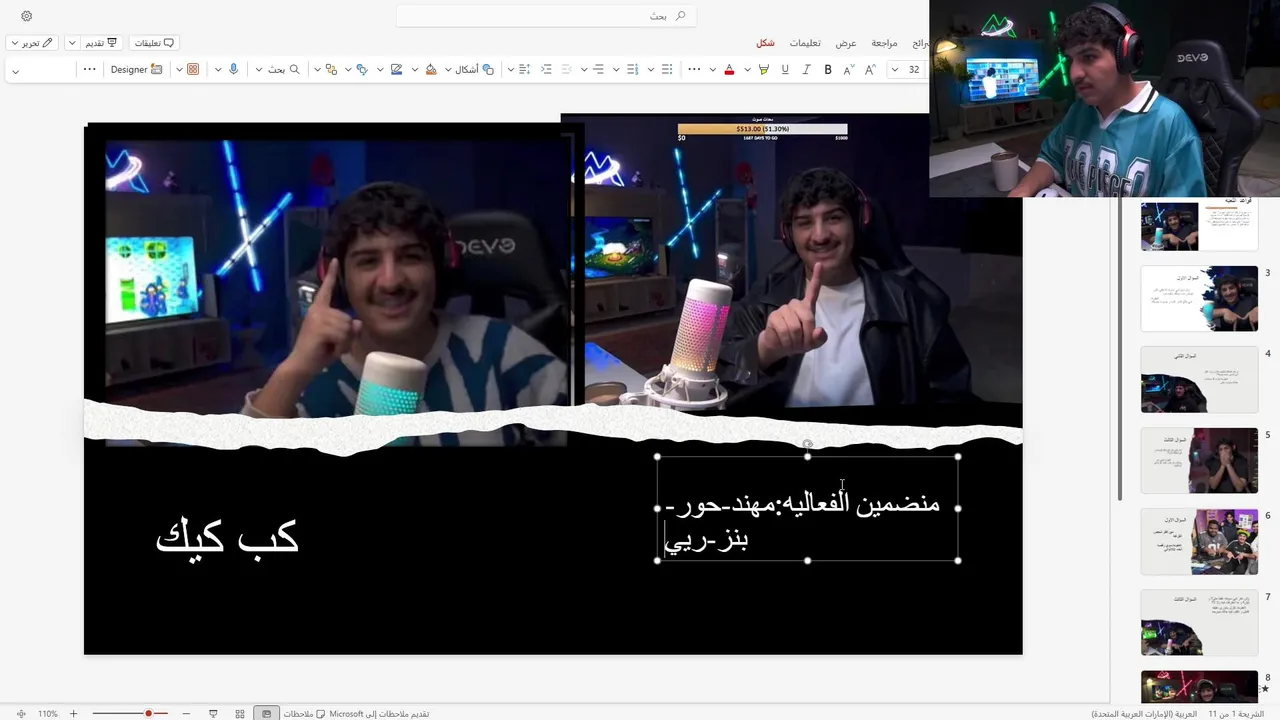
Task: Open the font size dropdown
Action: 894,70
